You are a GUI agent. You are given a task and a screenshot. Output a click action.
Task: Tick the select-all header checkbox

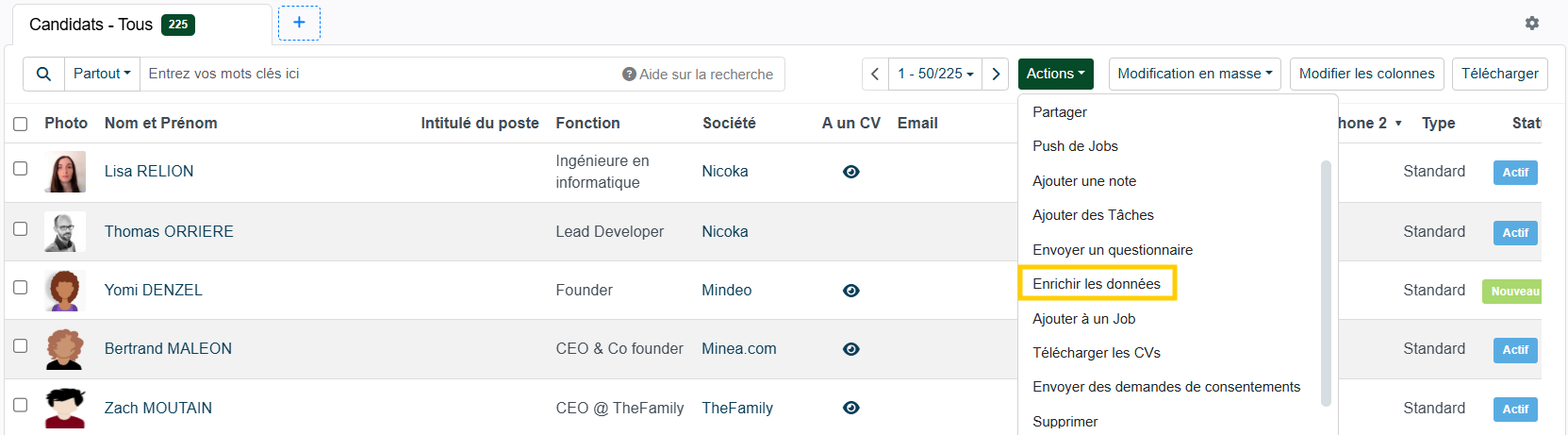click(21, 124)
